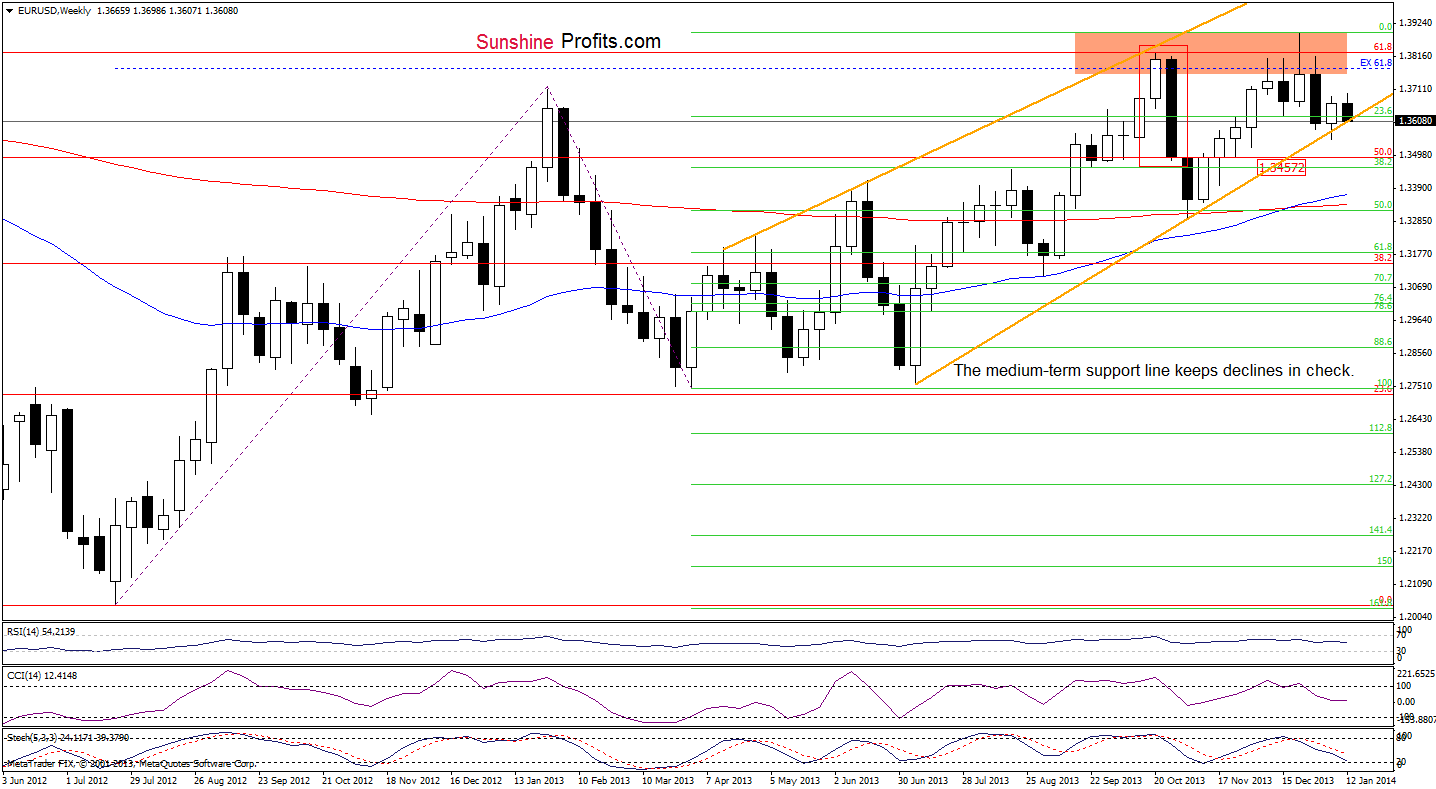Viewport: 1436px width, 789px height.
Task: Click the 88.6 Fibonacci level label
Action: 1384,341
